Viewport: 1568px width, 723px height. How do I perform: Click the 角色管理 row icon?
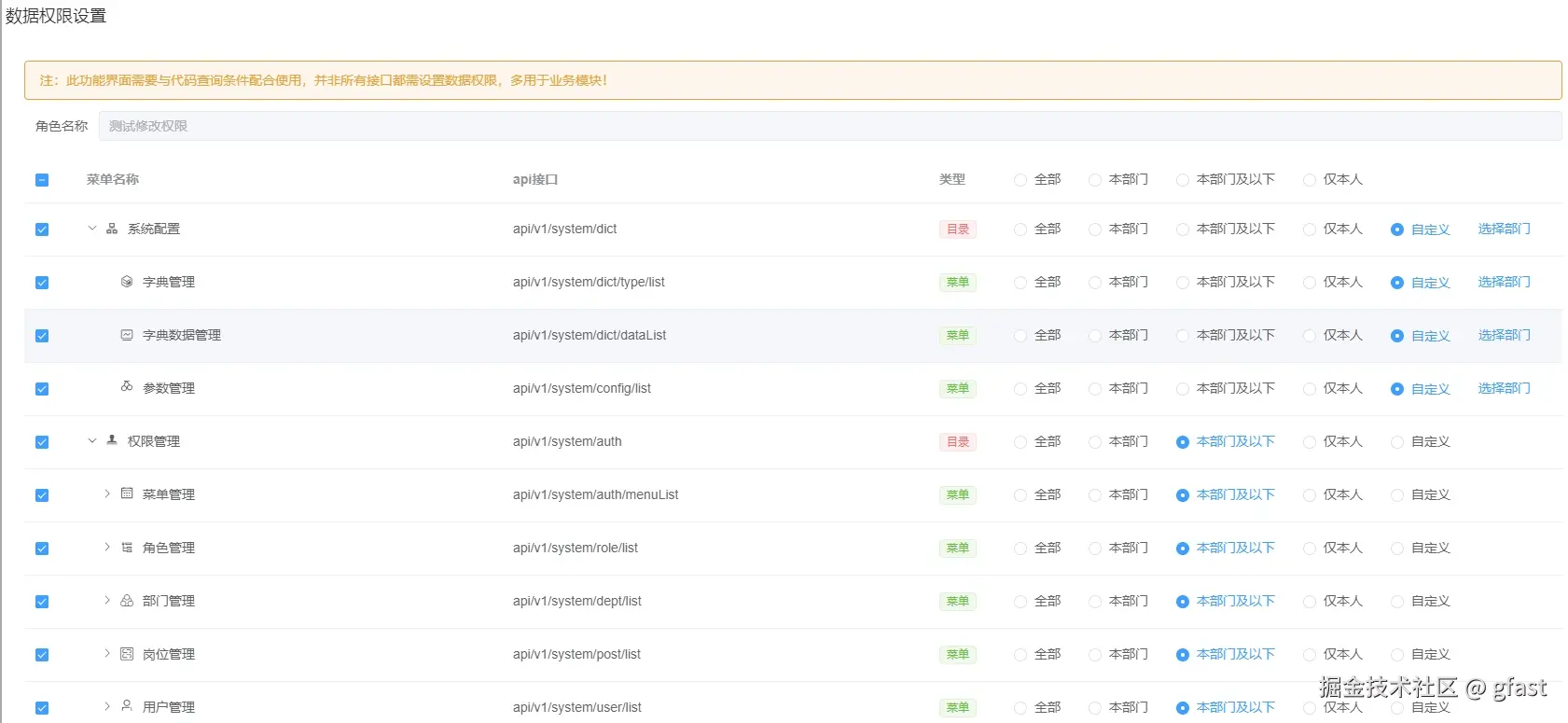point(127,548)
